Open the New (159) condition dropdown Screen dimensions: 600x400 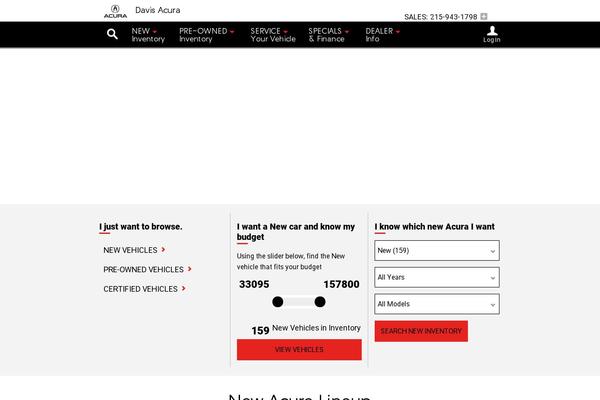tap(437, 250)
